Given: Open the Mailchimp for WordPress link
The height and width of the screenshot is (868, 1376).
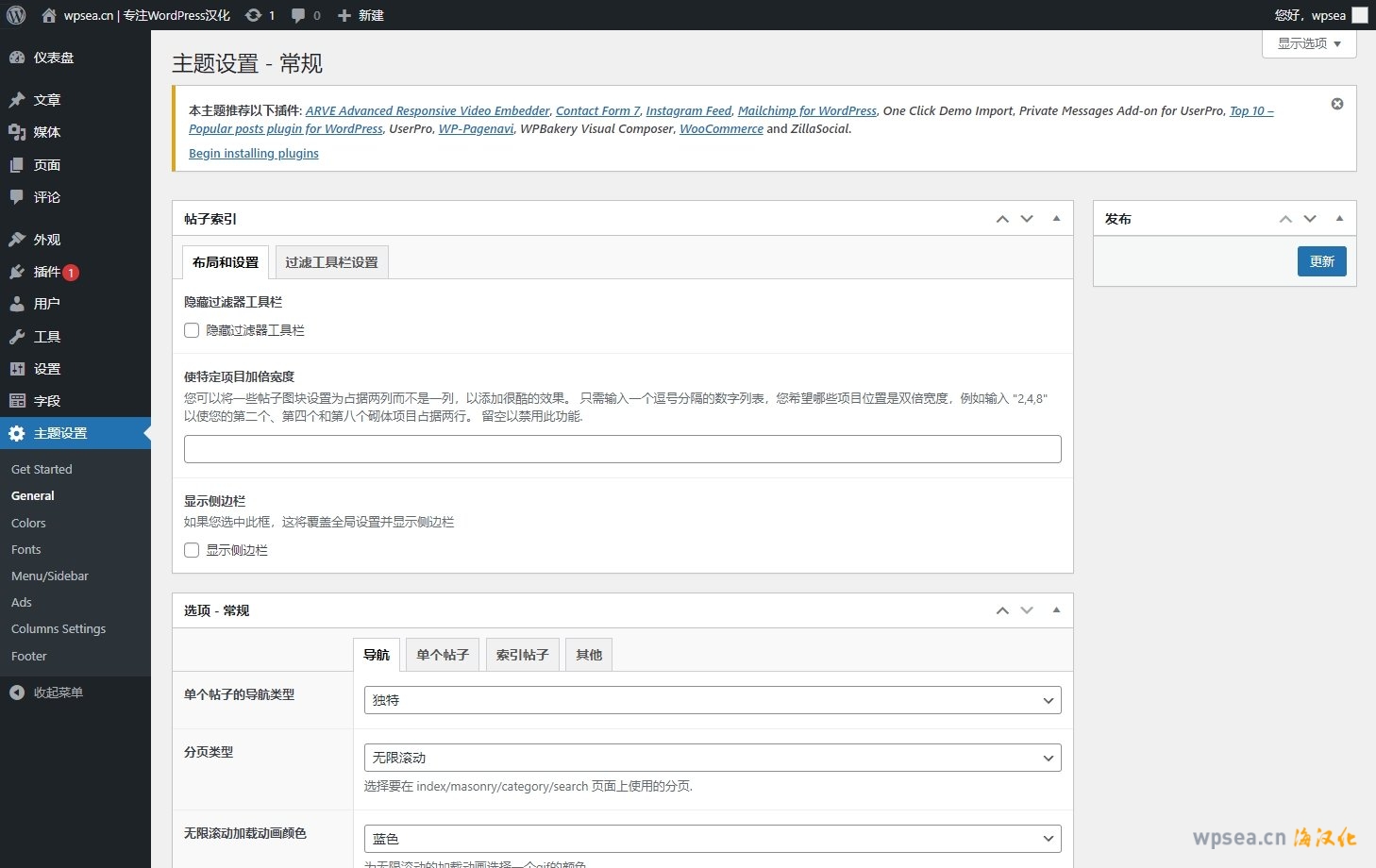Looking at the screenshot, I should pyautogui.click(x=807, y=110).
